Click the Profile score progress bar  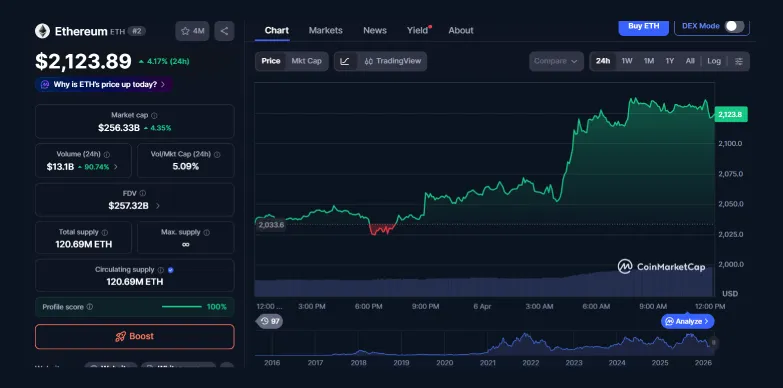[181, 307]
